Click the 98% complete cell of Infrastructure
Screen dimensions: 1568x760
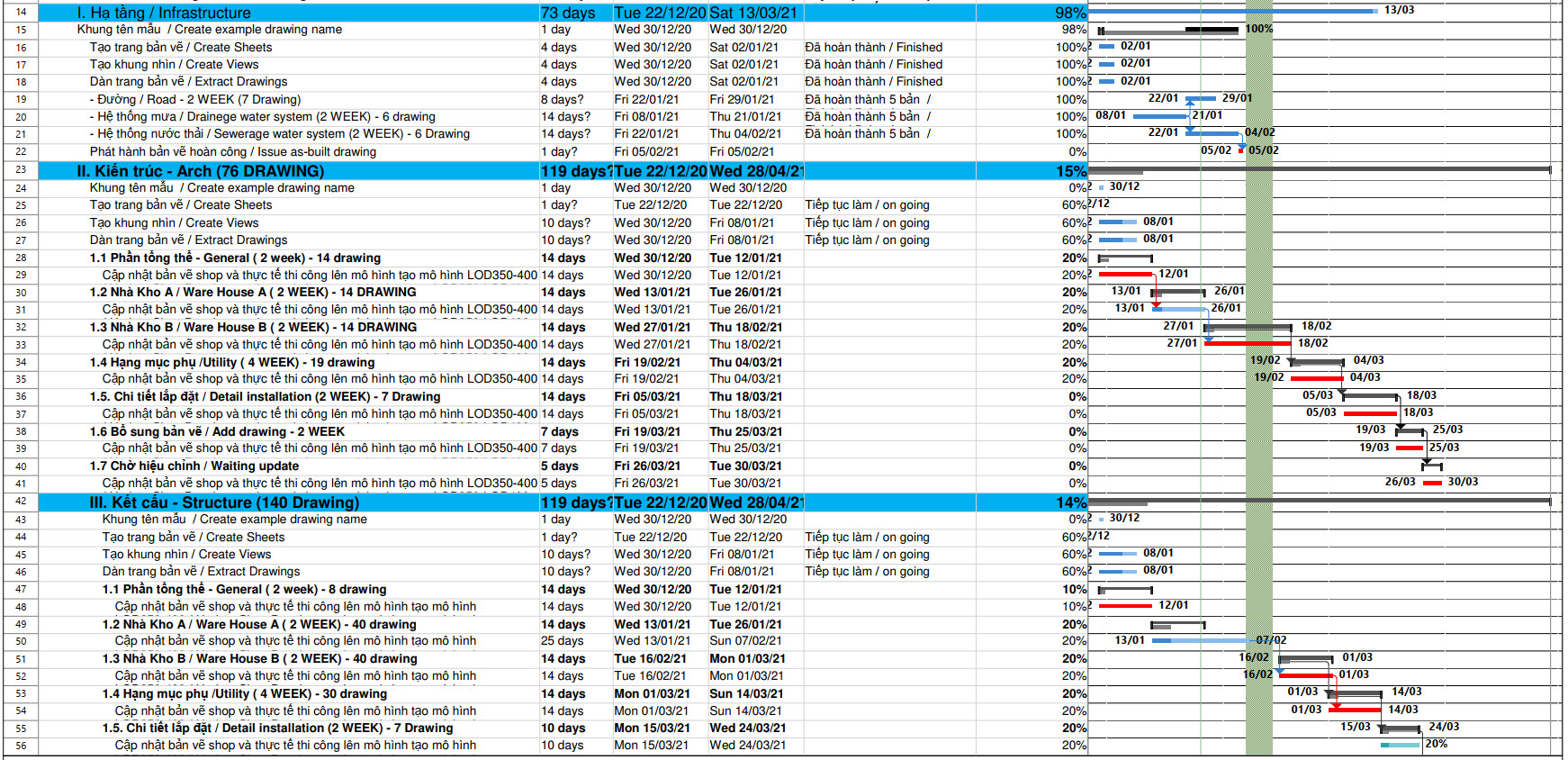[1069, 13]
